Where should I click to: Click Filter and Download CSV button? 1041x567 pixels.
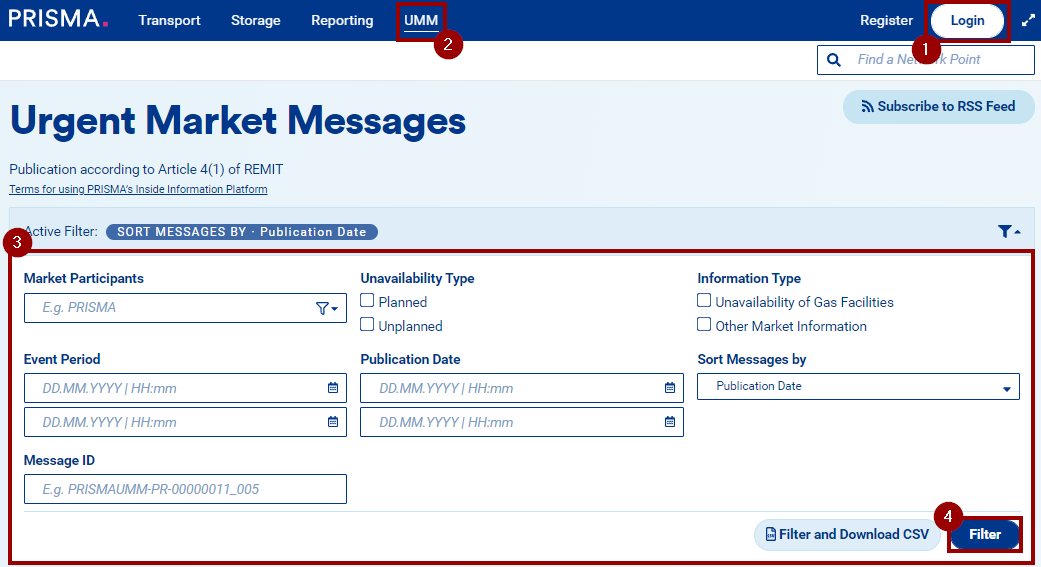(847, 534)
